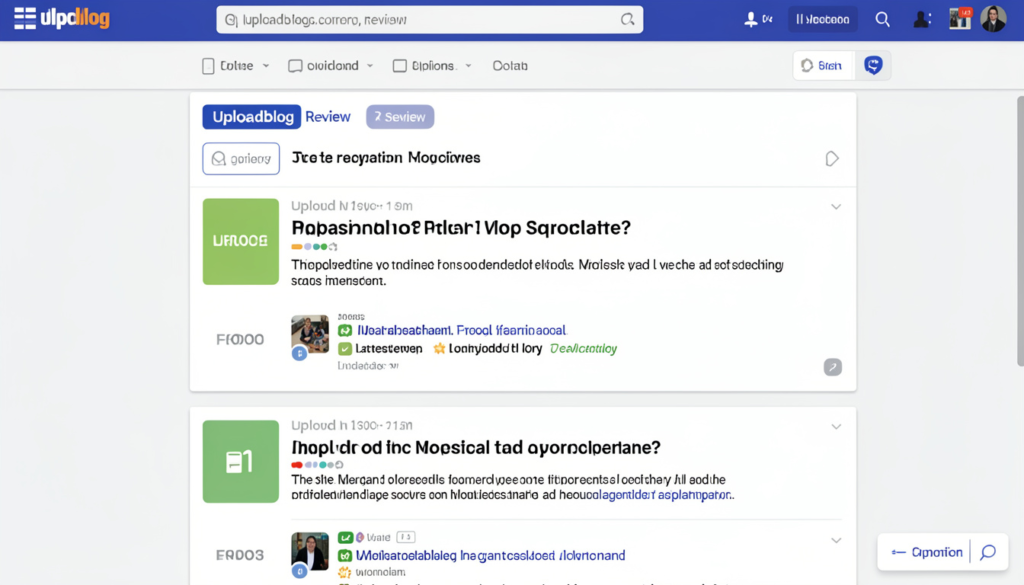Viewport: 1024px width, 585px height.
Task: Open the hamburger menu beside the ulpdlog logo
Action: click(x=23, y=17)
